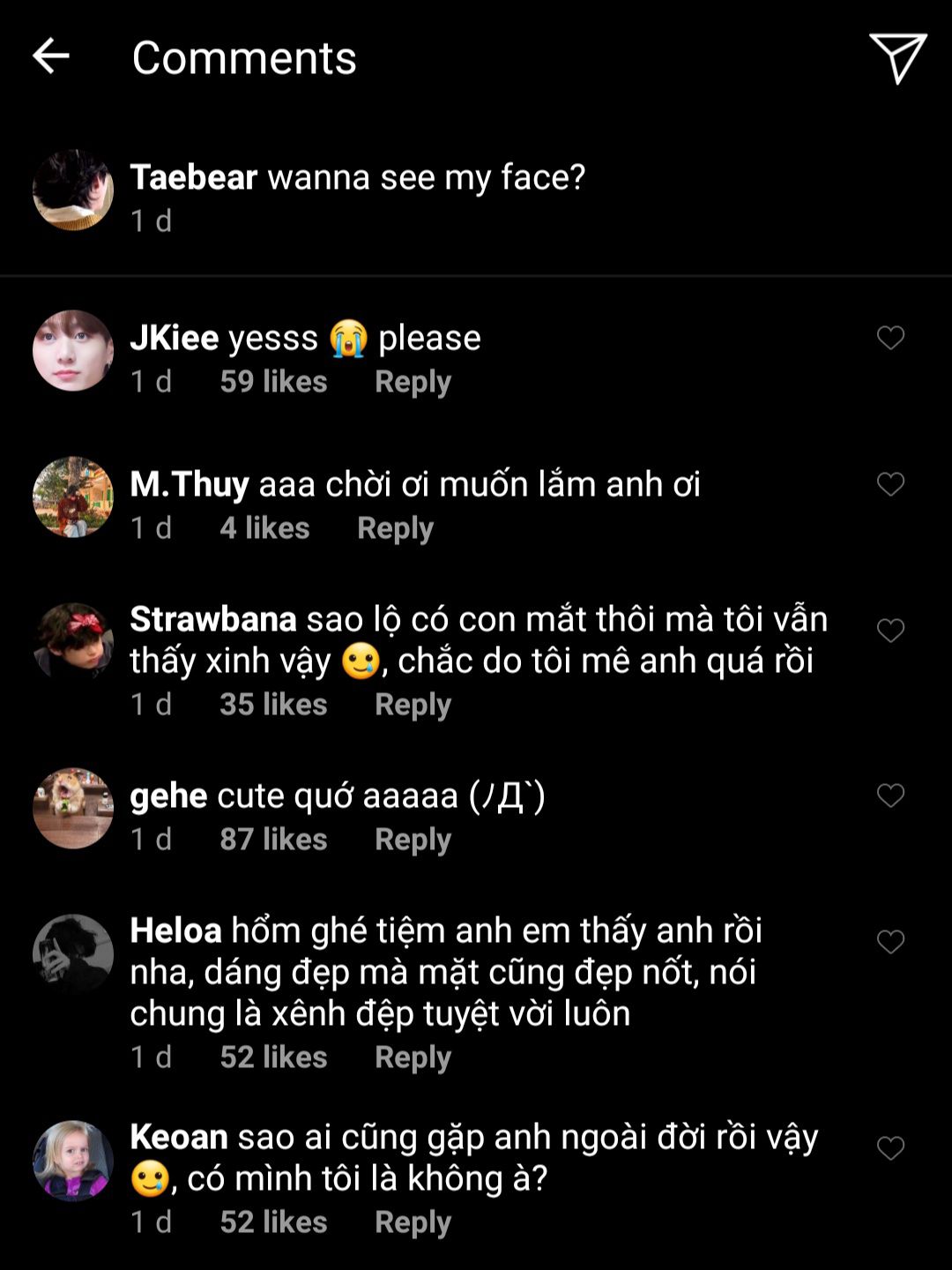Like JKiee's comment with the heart
Image resolution: width=952 pixels, height=1270 pixels.
[890, 338]
